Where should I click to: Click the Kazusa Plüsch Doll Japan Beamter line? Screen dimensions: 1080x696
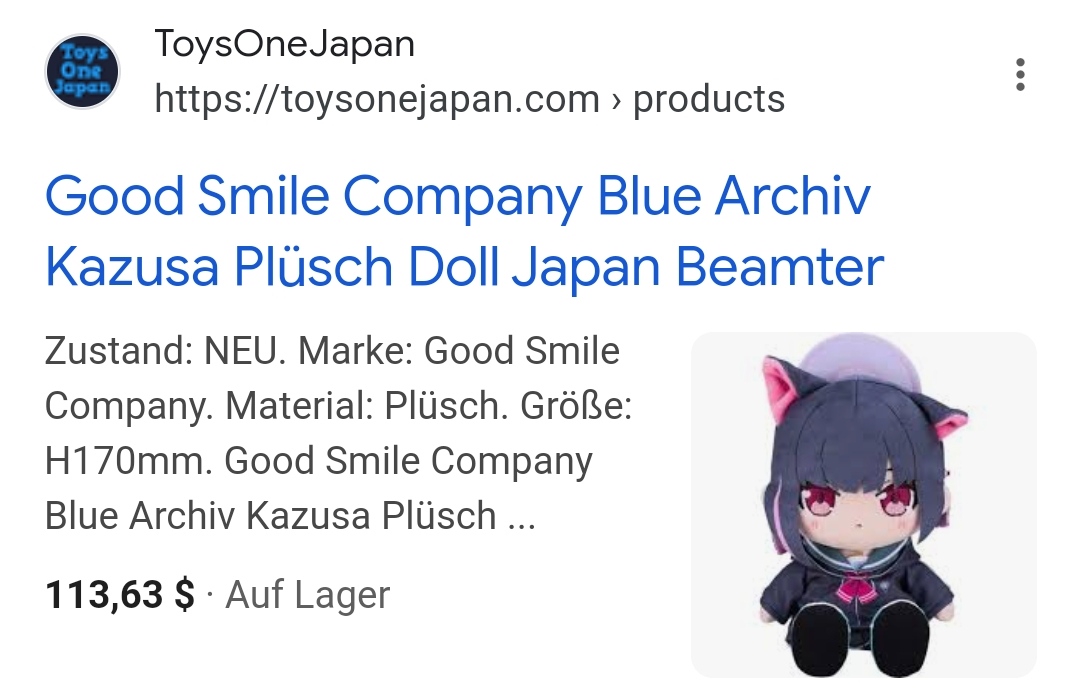tap(464, 267)
